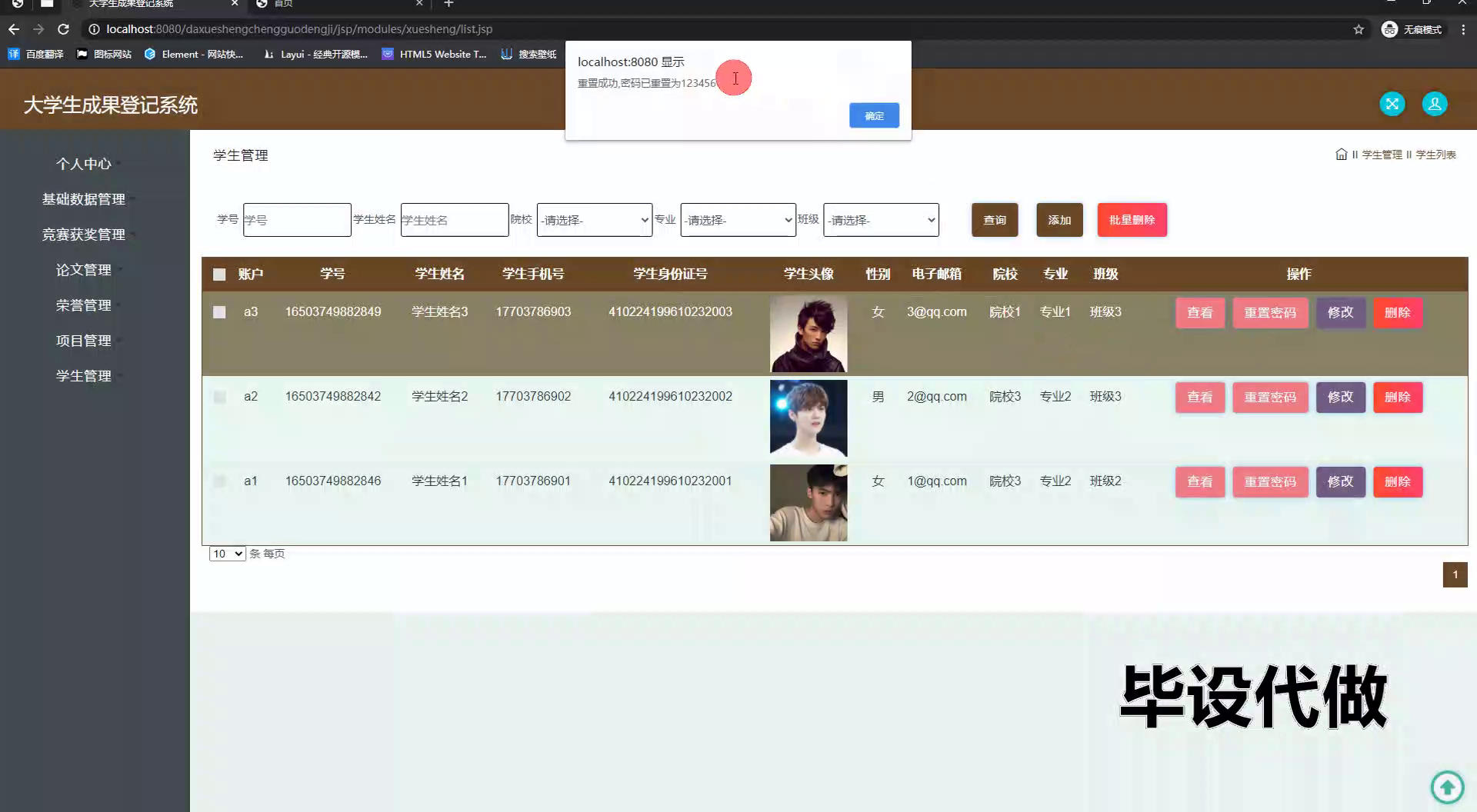Click 重置密码 for student a2
The height and width of the screenshot is (812, 1477).
coord(1270,398)
